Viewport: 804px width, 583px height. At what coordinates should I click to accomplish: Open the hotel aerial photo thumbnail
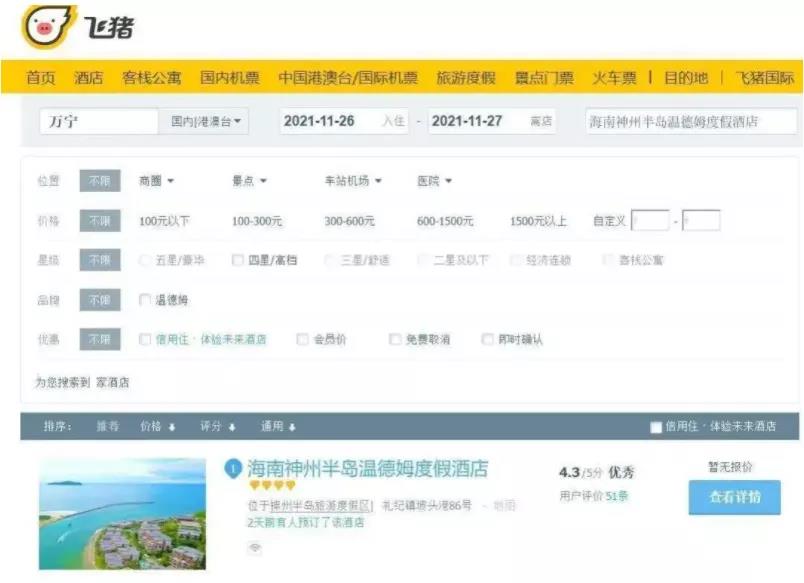click(x=123, y=514)
